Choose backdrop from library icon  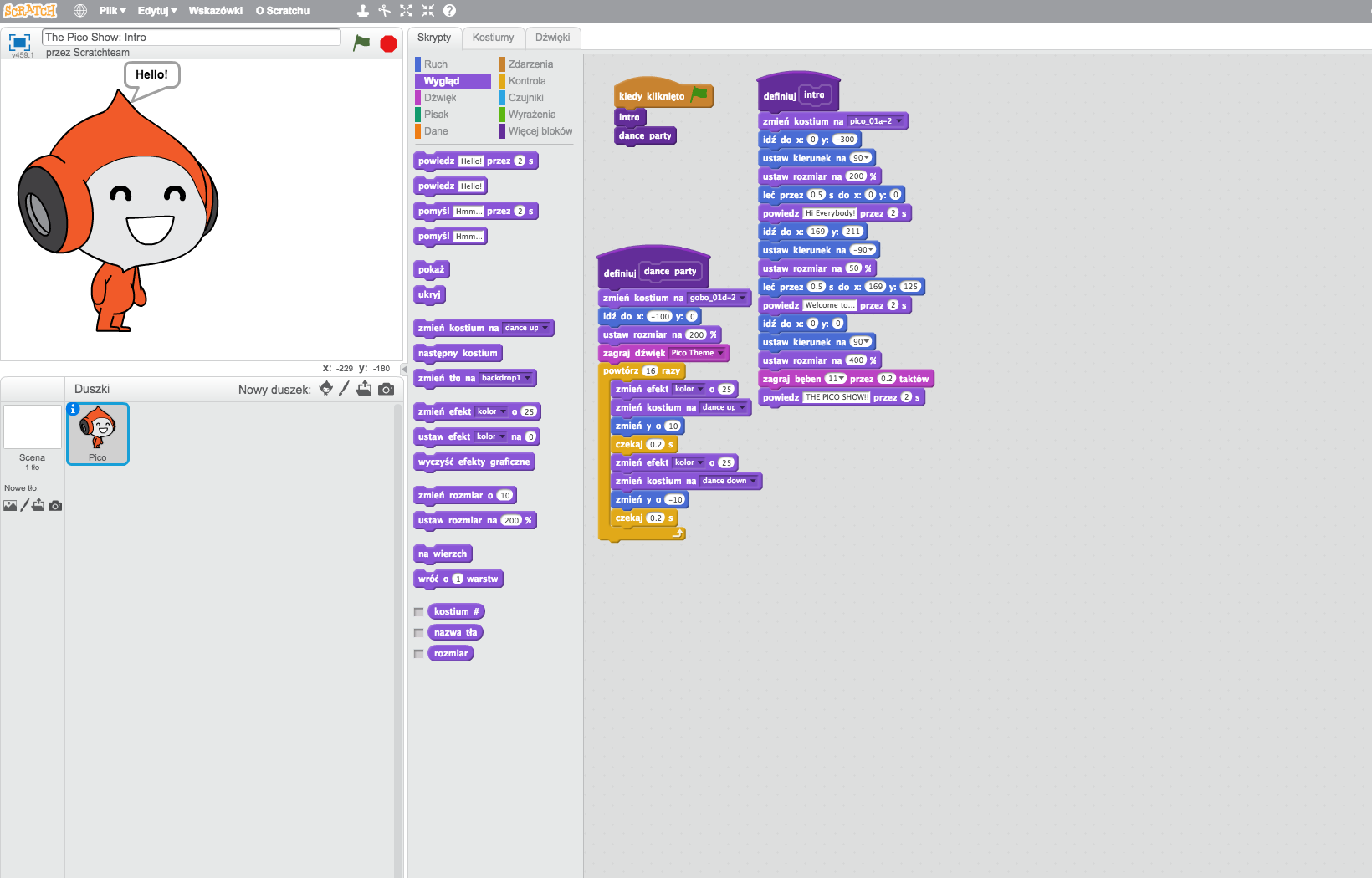click(10, 505)
